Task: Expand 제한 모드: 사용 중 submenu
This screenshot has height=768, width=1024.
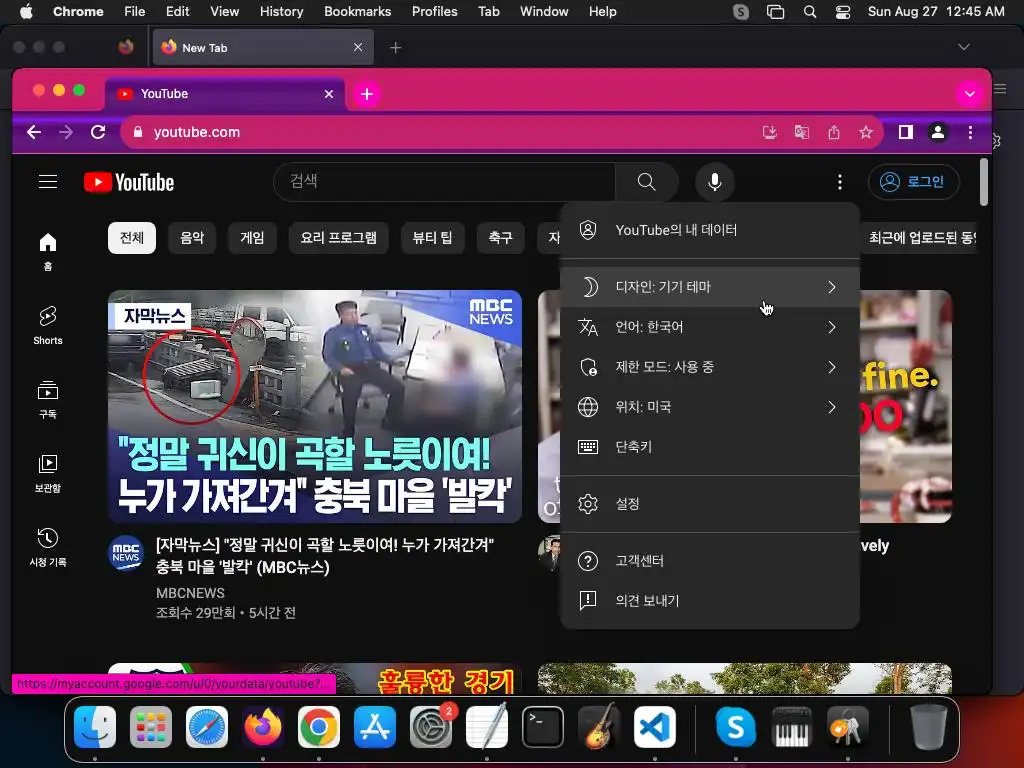Action: [x=710, y=367]
